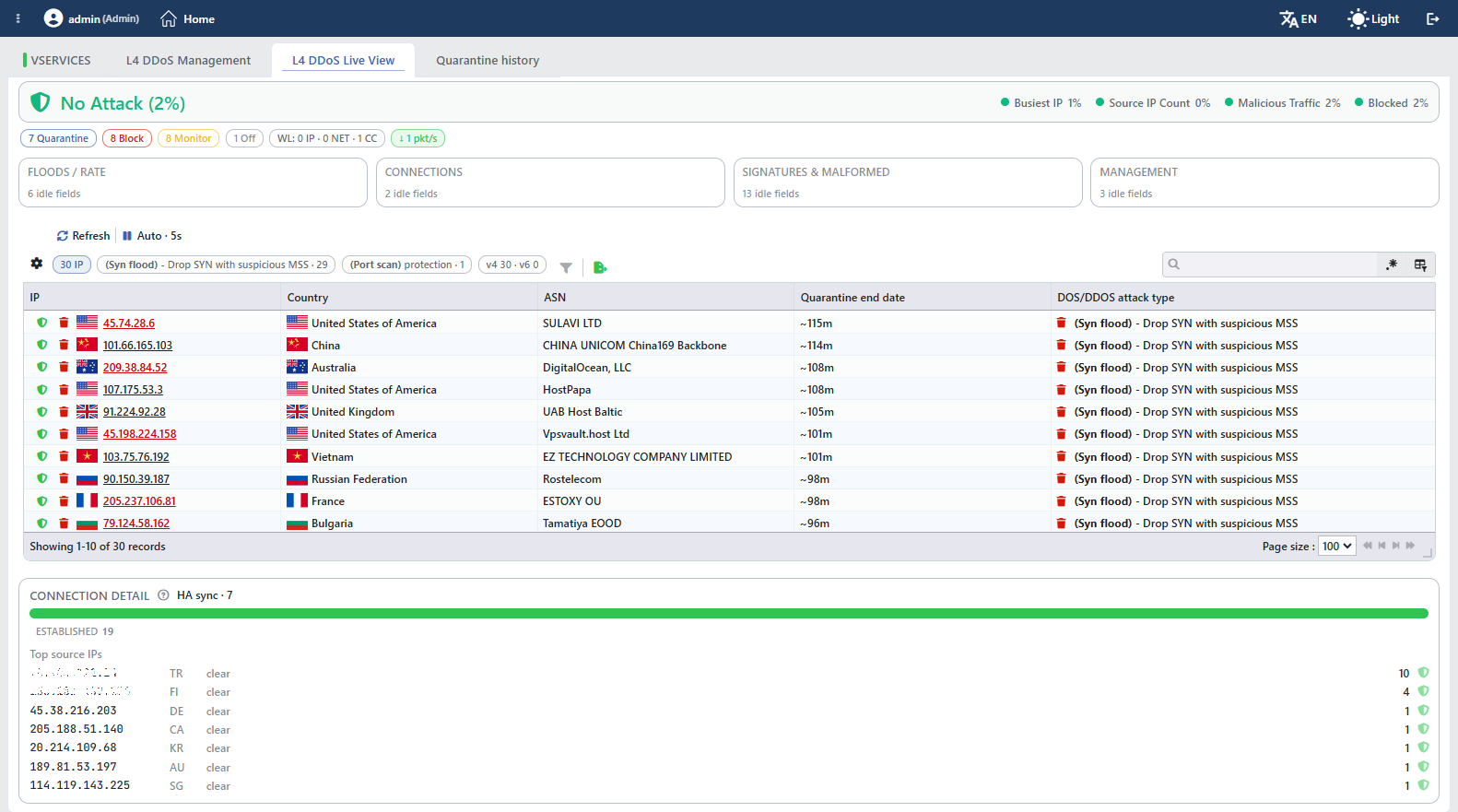Delete quarantine entry 101.66.165.103 via trash icon

64,345
